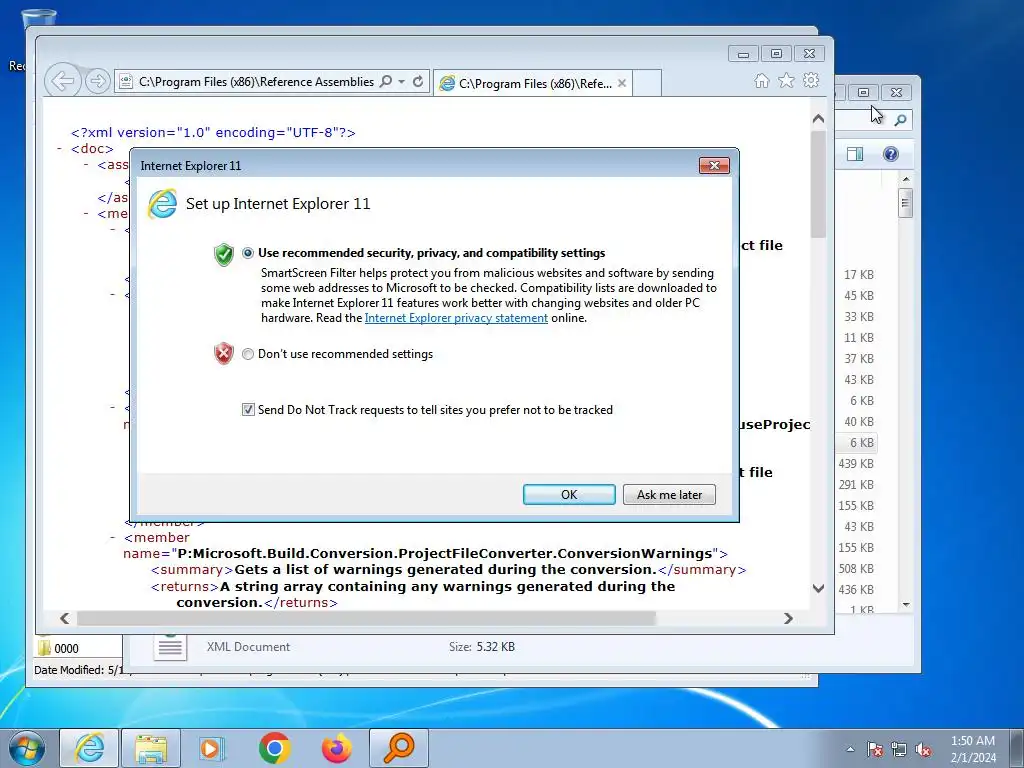
Task: Click Action Center flag tray icon
Action: point(874,749)
